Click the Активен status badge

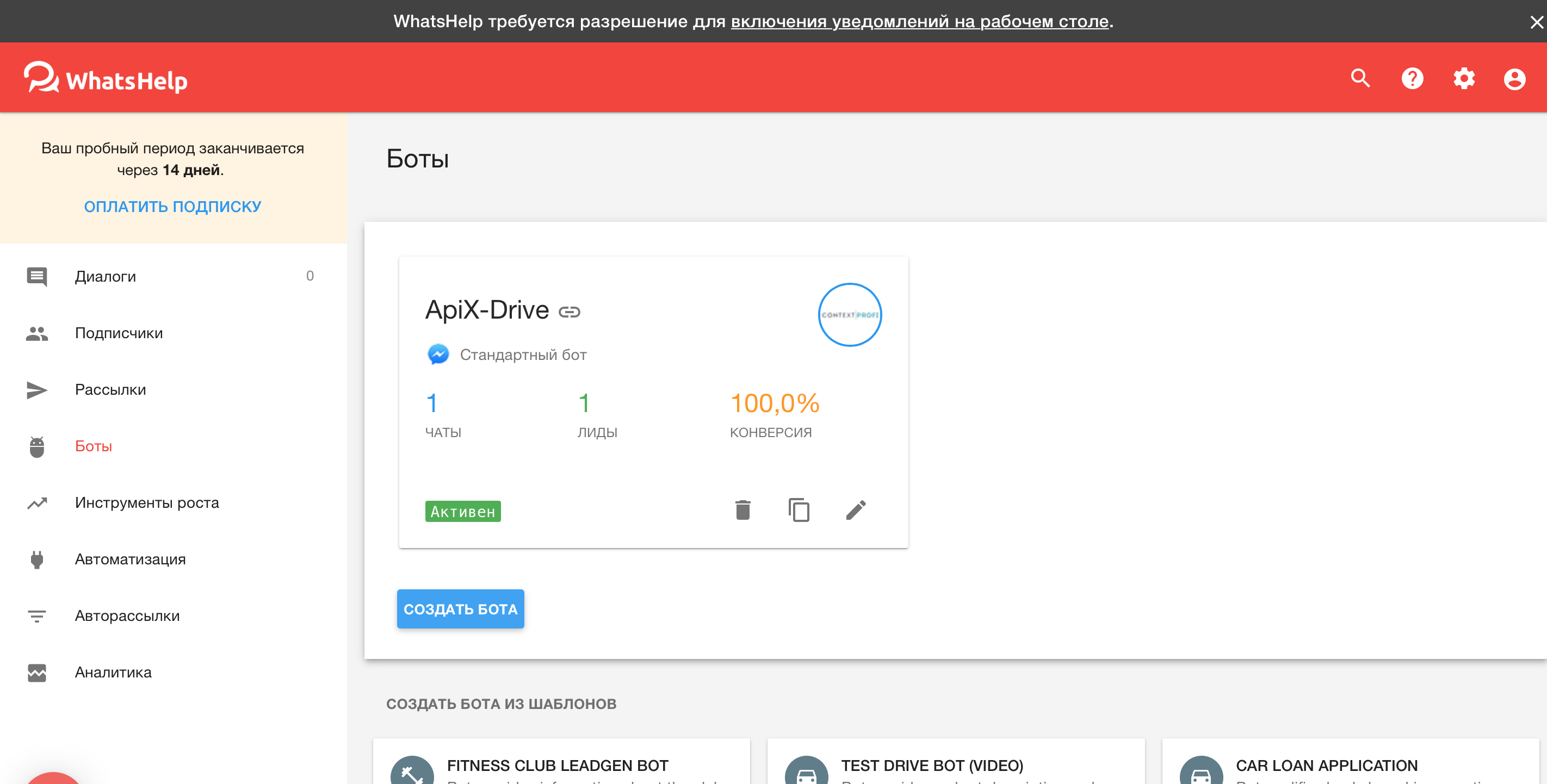coord(462,512)
